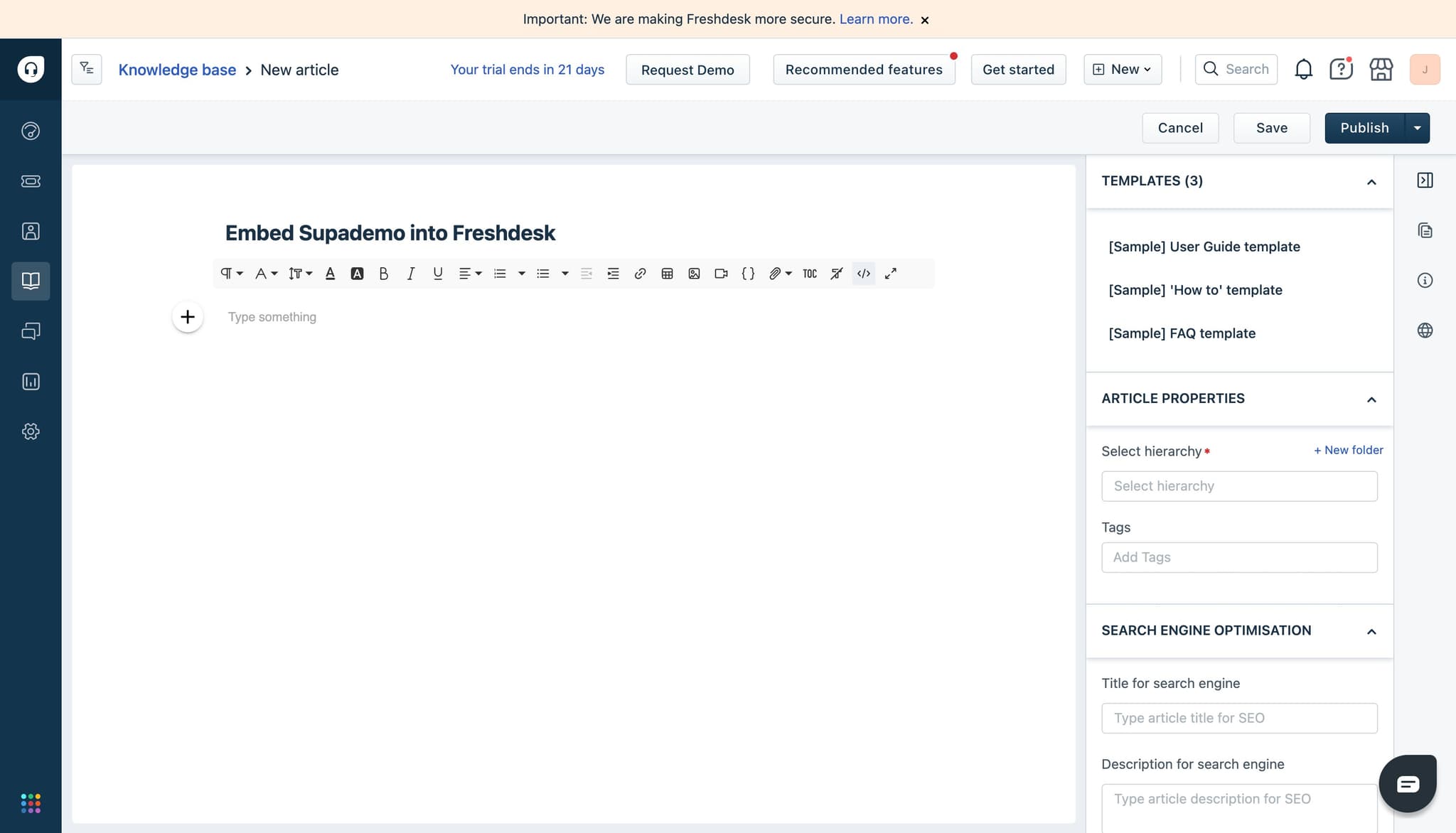Open the Marketplace icon in header
Viewport: 1456px width, 833px height.
click(1381, 69)
